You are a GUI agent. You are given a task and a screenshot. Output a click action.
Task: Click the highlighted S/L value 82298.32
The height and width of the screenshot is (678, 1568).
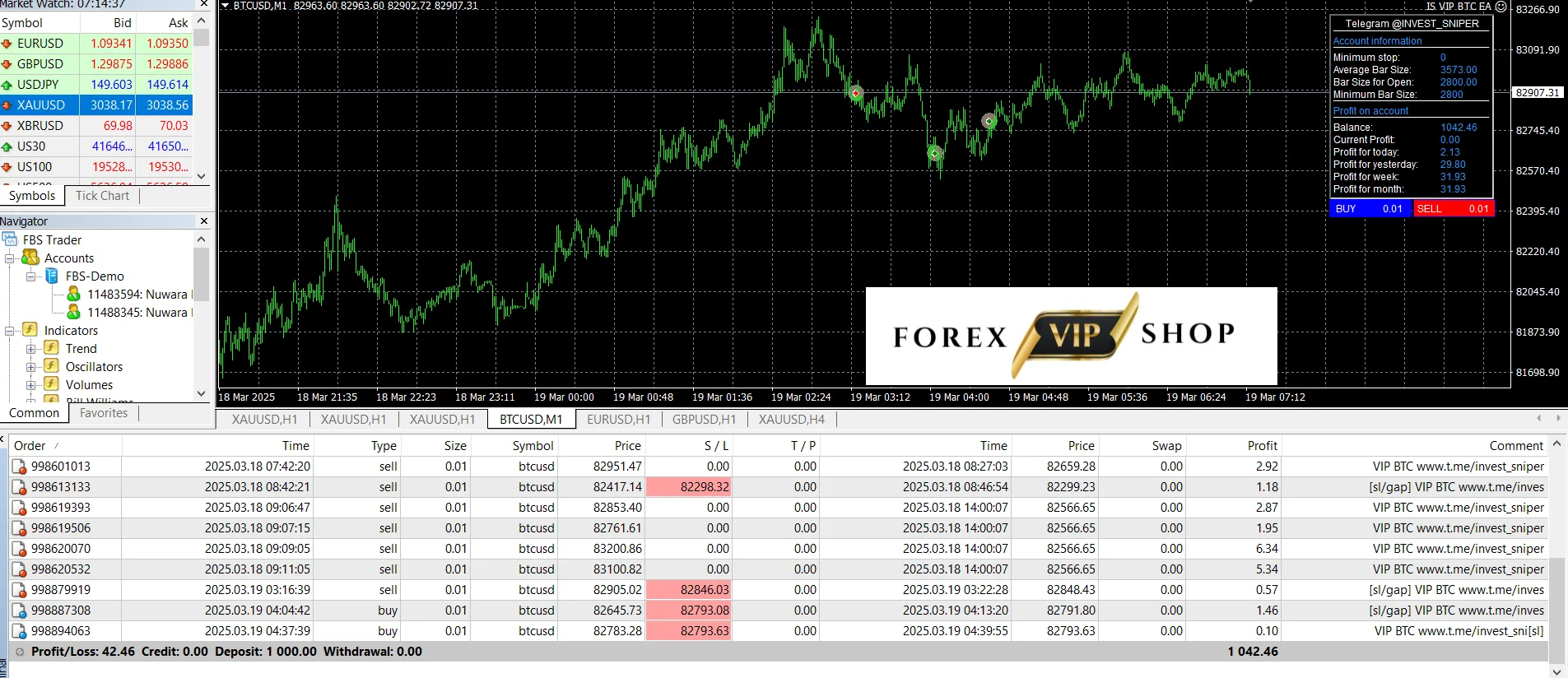click(689, 487)
